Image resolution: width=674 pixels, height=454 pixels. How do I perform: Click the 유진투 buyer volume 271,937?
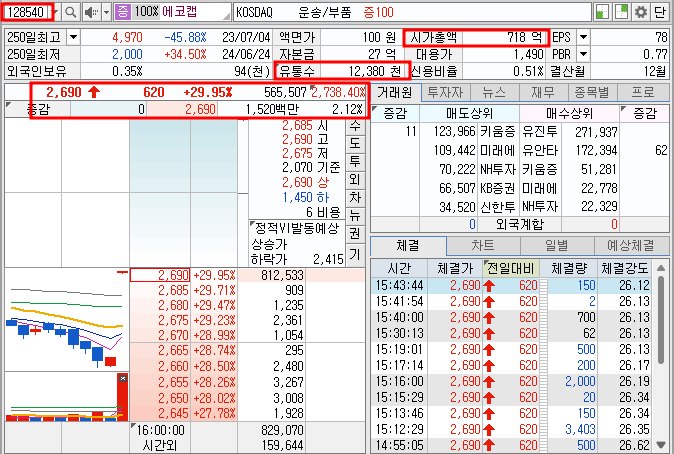(x=596, y=132)
